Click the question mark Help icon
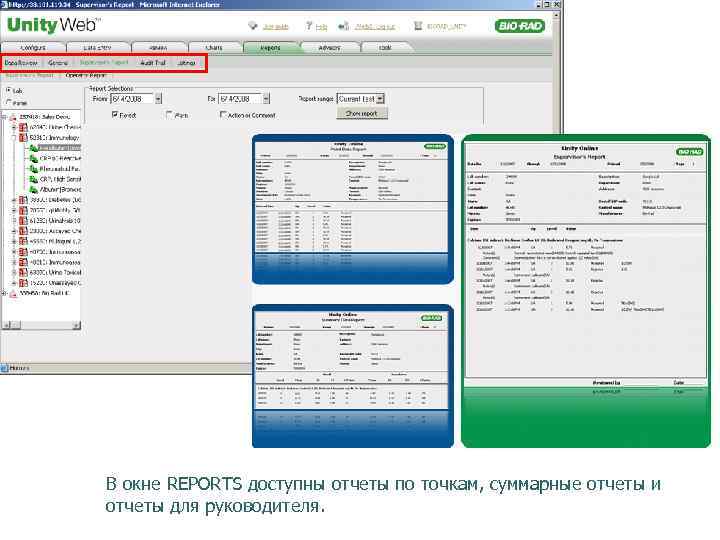The width and height of the screenshot is (720, 540). (309, 26)
